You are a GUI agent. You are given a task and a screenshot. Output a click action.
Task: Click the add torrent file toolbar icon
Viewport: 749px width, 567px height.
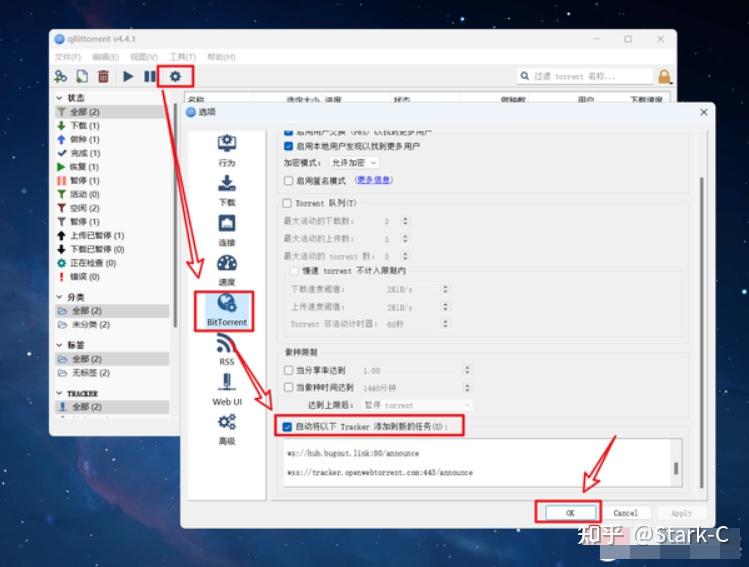(x=82, y=76)
